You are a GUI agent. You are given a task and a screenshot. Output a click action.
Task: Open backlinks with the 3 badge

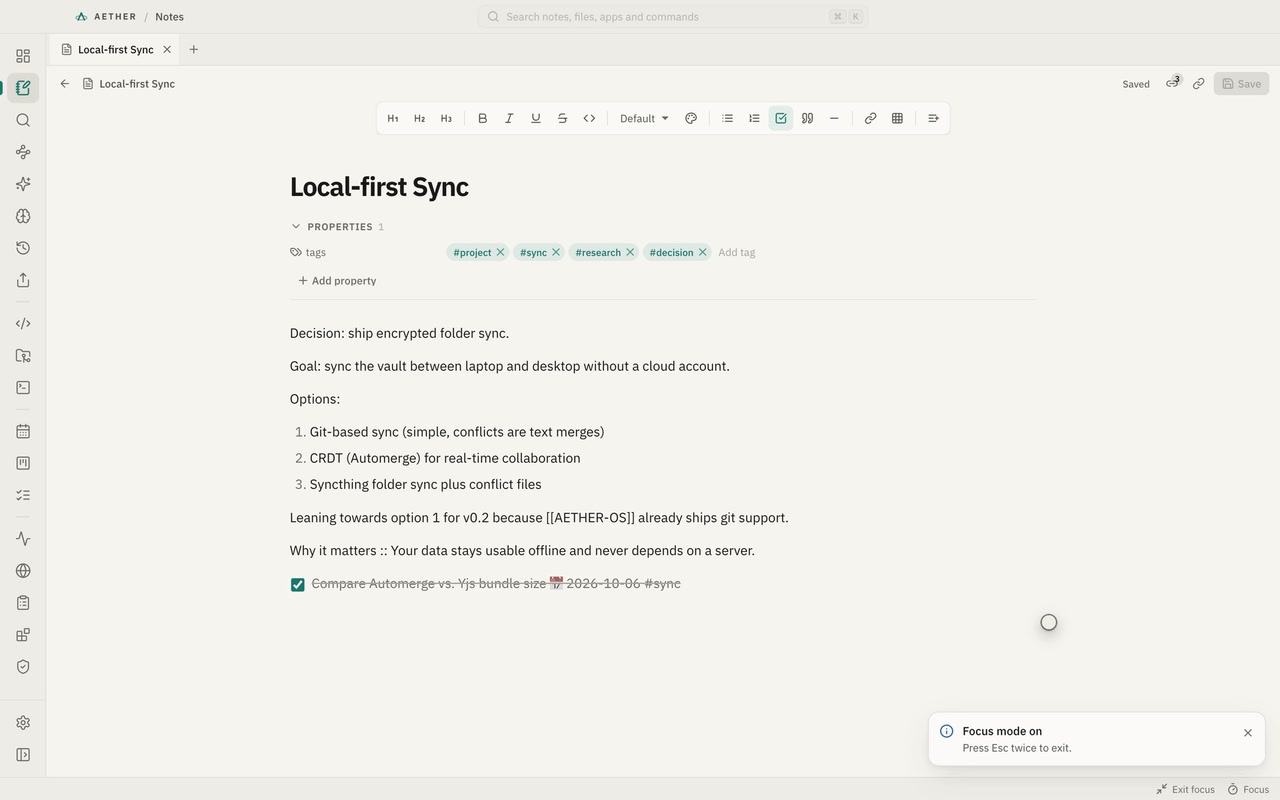pos(1172,83)
